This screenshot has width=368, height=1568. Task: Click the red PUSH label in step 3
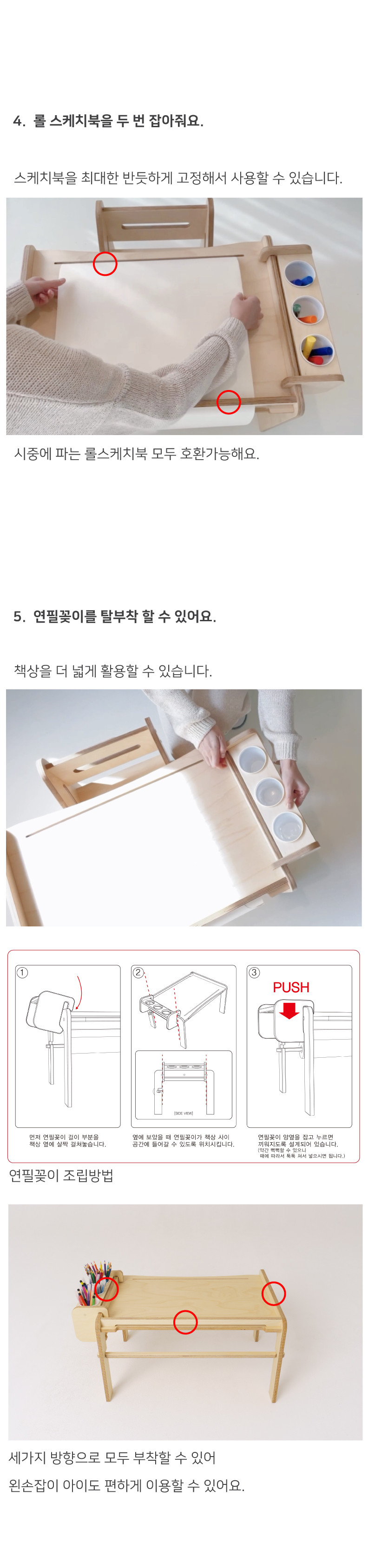(x=290, y=987)
